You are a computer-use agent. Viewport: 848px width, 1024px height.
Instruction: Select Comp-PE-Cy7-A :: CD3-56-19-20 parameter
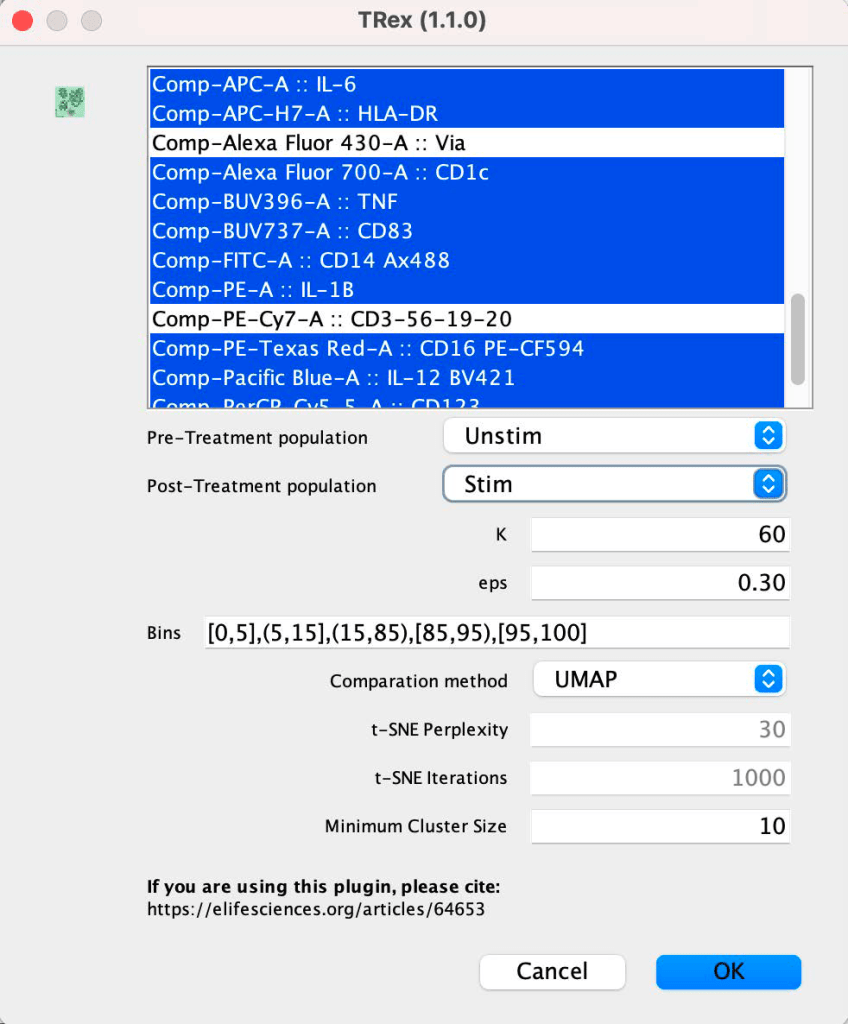[331, 319]
